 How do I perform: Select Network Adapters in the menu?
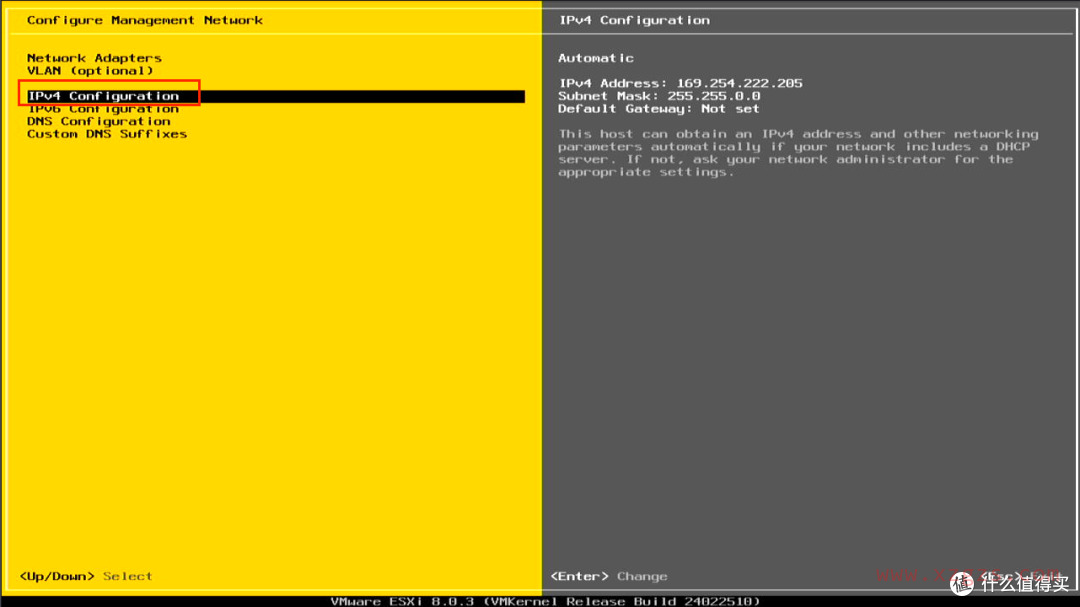(94, 58)
